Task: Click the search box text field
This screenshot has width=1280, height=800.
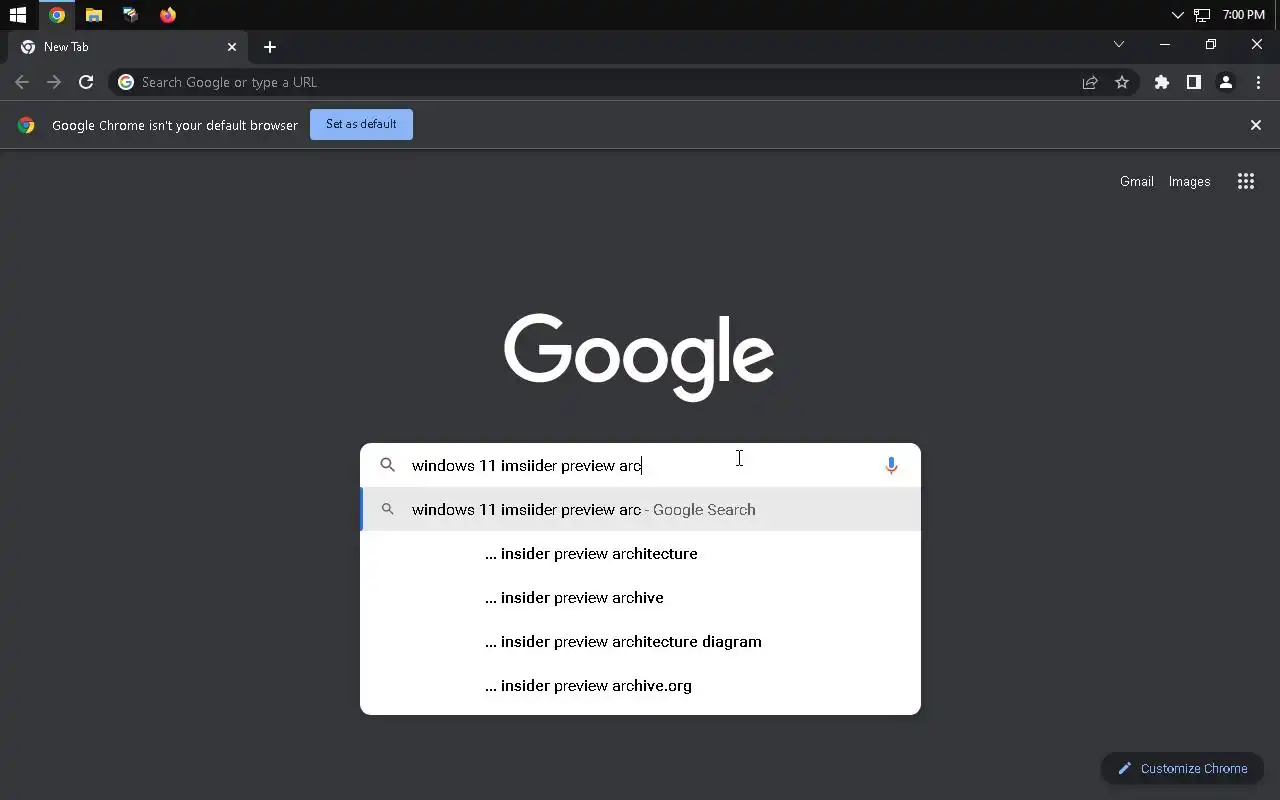Action: (x=640, y=465)
